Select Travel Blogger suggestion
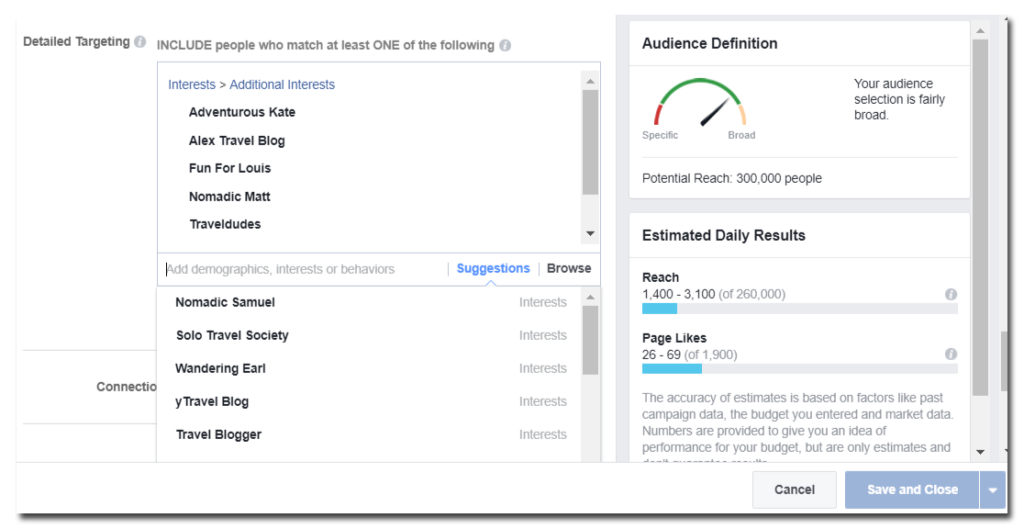The width and height of the screenshot is (1024, 529). (369, 435)
